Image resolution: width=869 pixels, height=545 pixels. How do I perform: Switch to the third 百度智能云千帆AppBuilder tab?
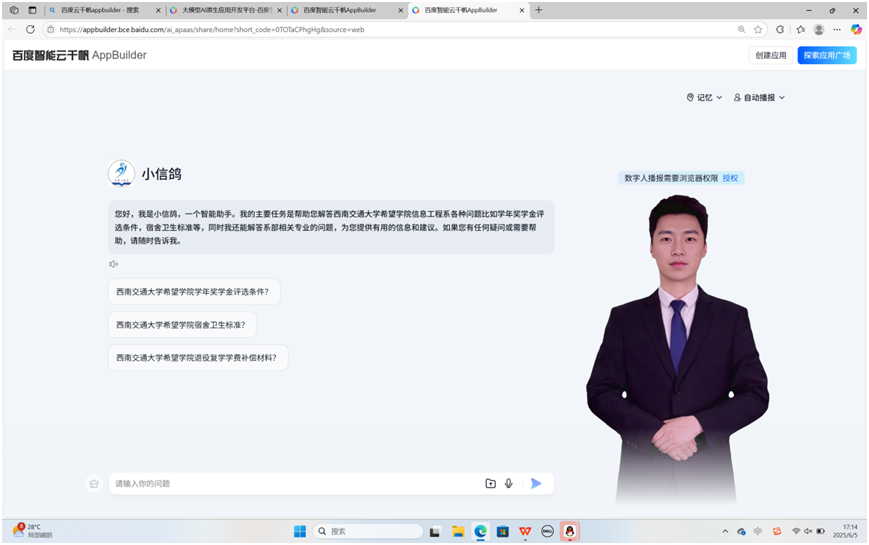(x=346, y=10)
